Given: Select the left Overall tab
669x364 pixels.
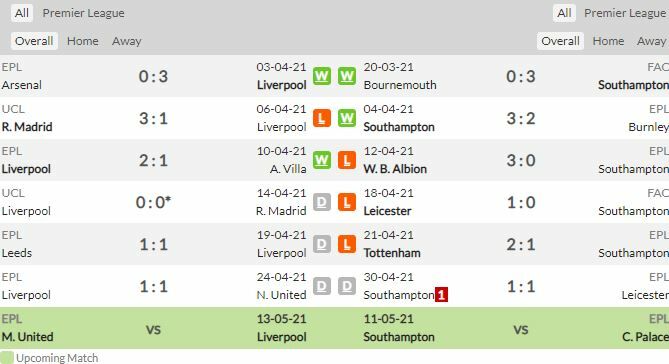Looking at the screenshot, I should 34,41.
